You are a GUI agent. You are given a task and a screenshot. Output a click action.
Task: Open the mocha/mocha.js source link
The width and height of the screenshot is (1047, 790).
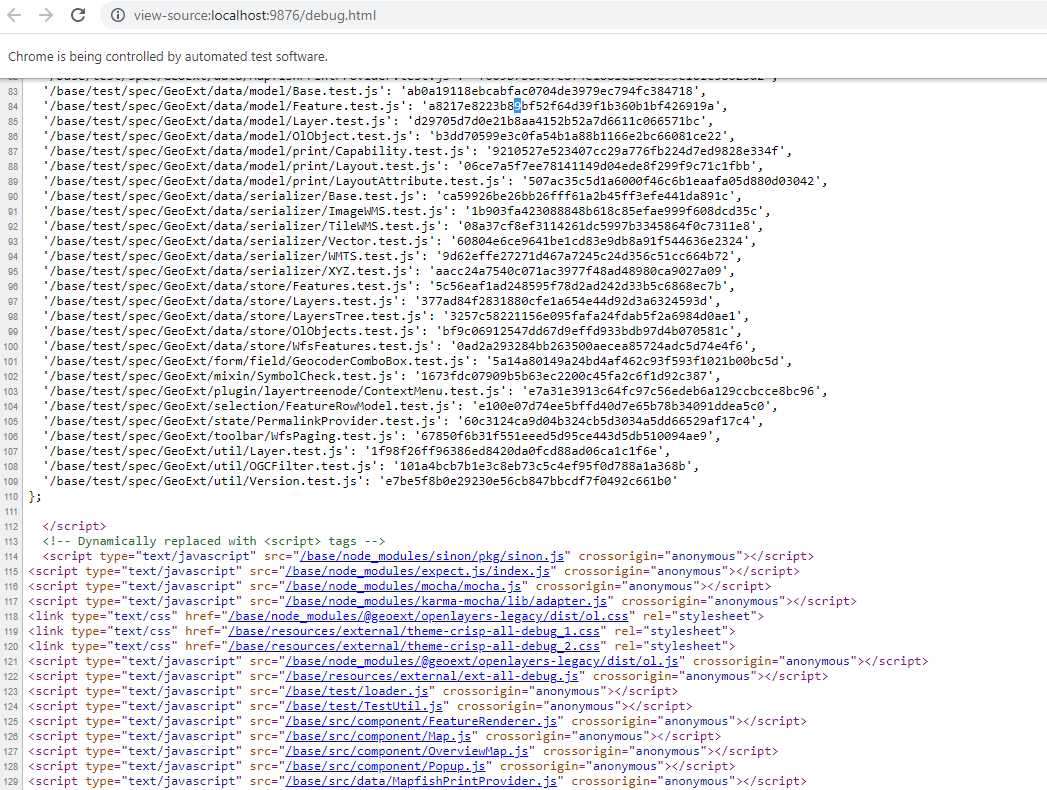click(x=403, y=586)
